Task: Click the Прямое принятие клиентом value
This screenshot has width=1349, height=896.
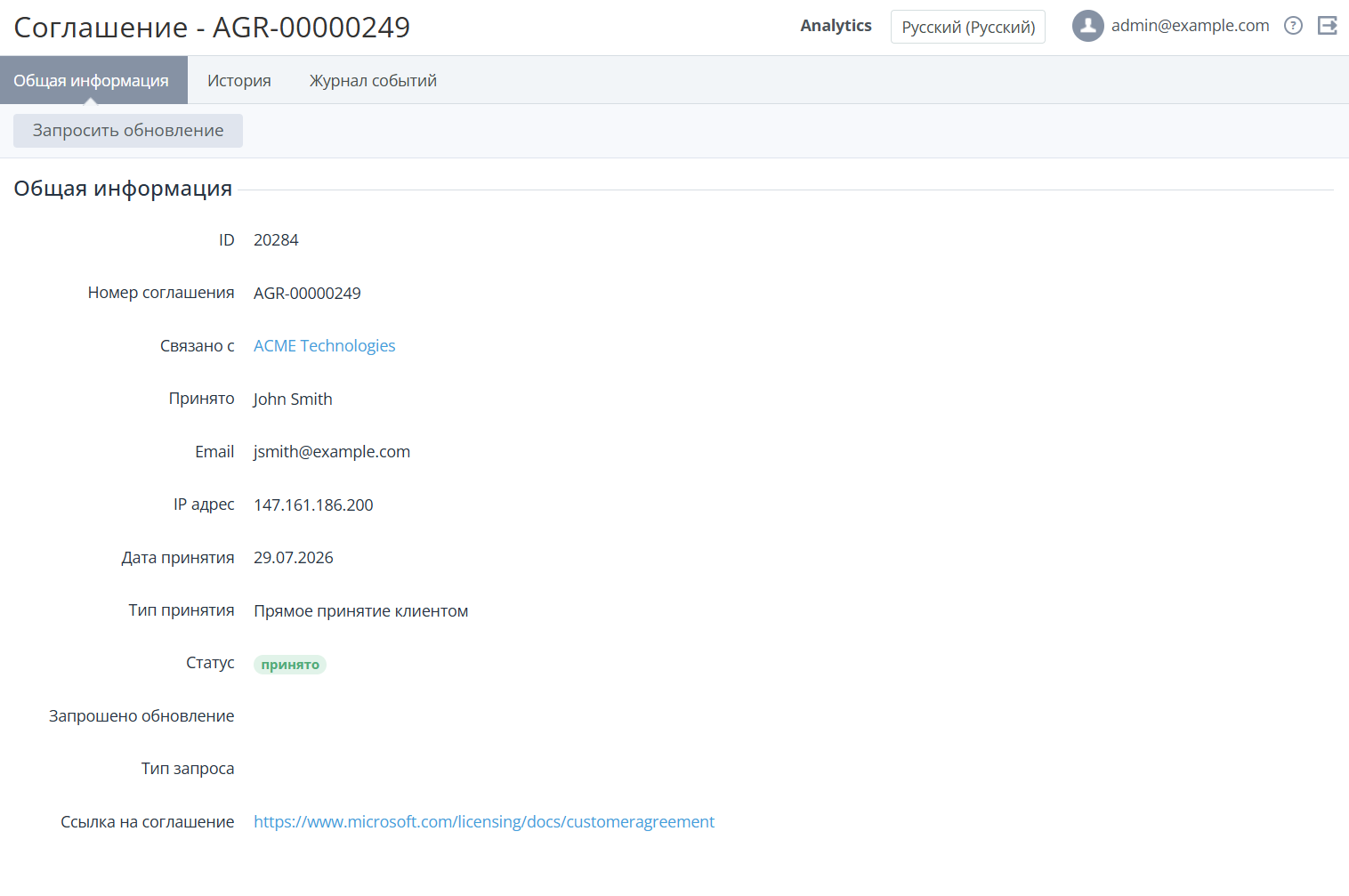Action: click(x=360, y=611)
